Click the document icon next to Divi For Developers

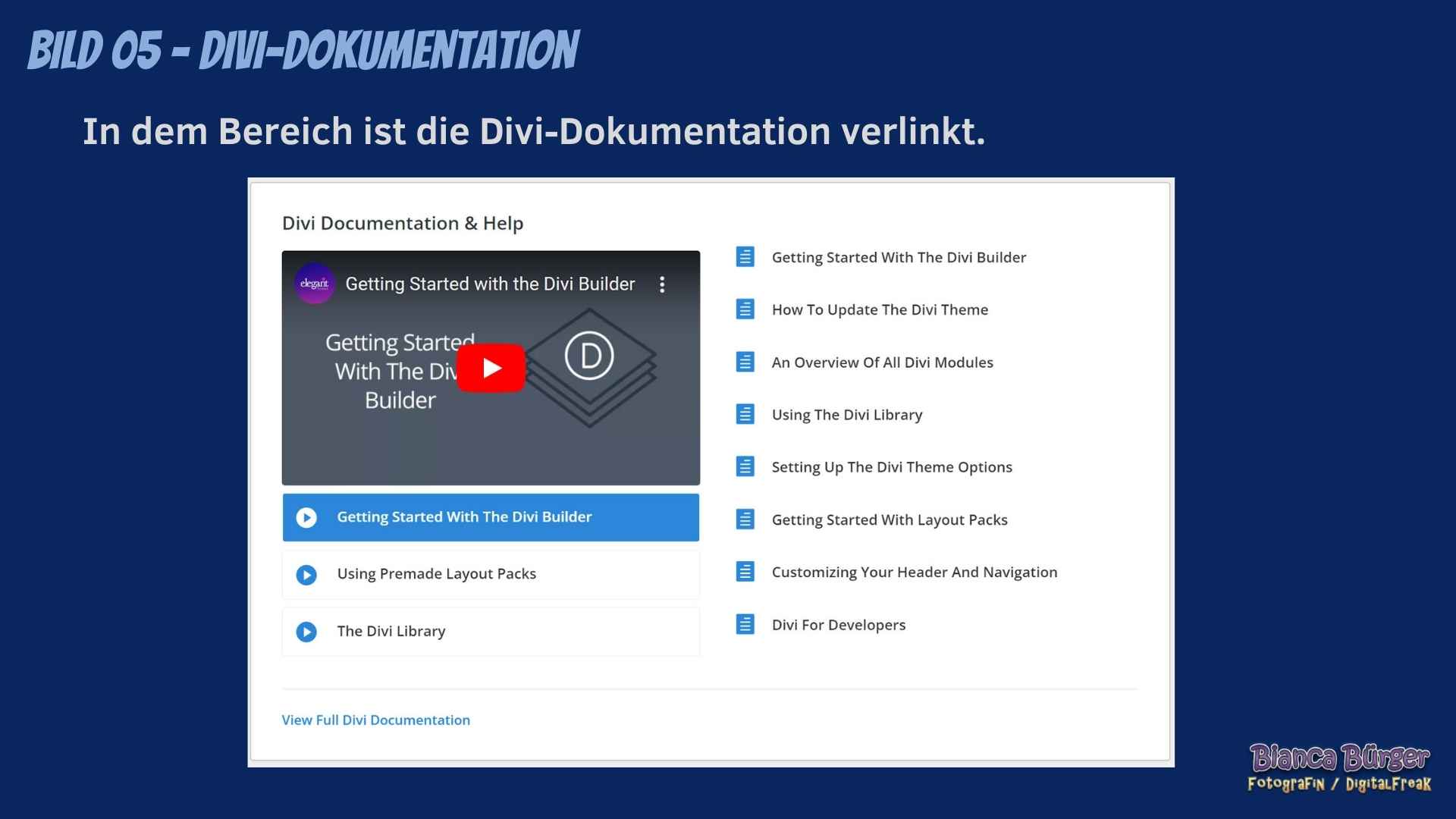[745, 624]
